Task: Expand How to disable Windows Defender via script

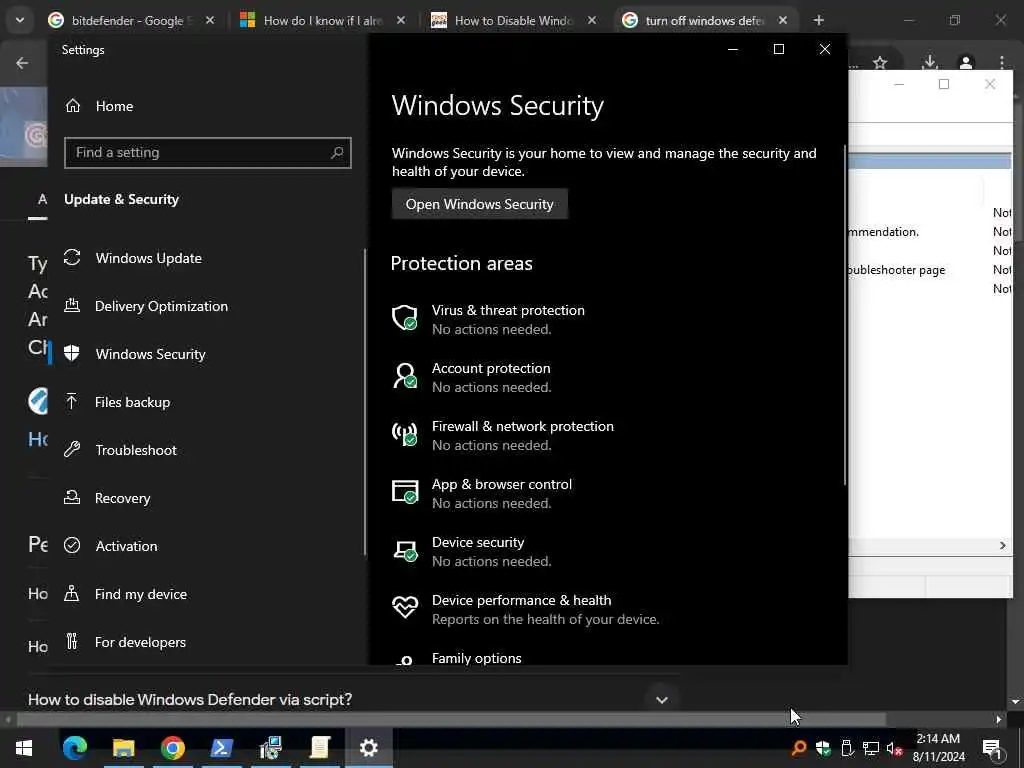Action: tap(662, 700)
